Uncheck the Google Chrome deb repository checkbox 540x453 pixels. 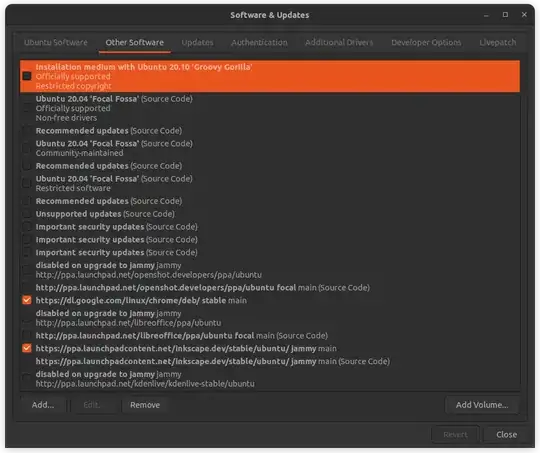click(27, 300)
